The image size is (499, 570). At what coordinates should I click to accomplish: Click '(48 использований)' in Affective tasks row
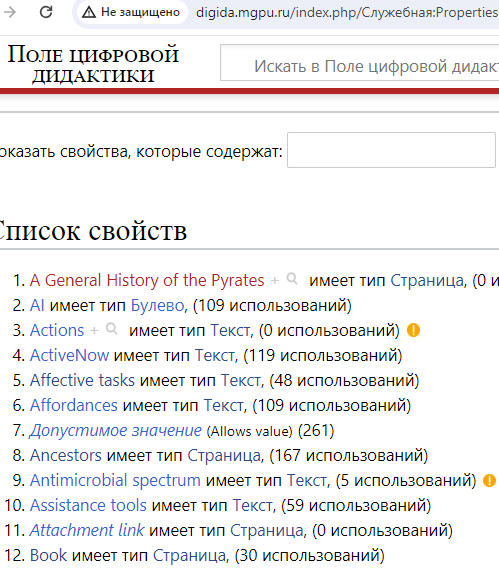point(344,381)
